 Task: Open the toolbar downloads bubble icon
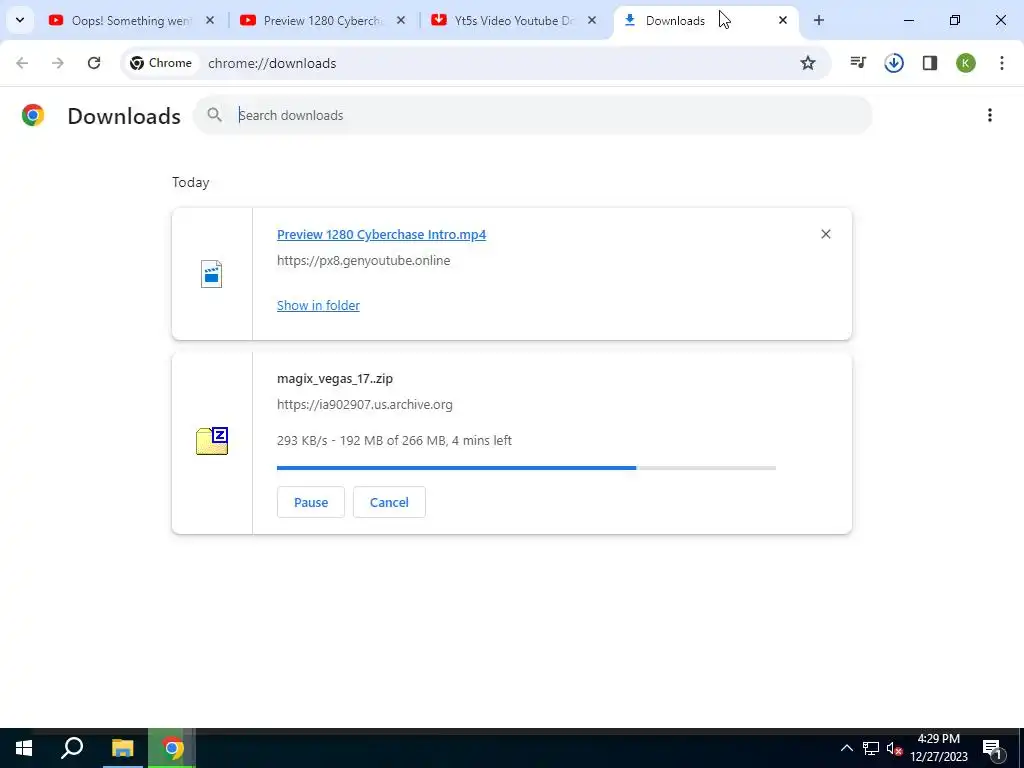tap(894, 63)
